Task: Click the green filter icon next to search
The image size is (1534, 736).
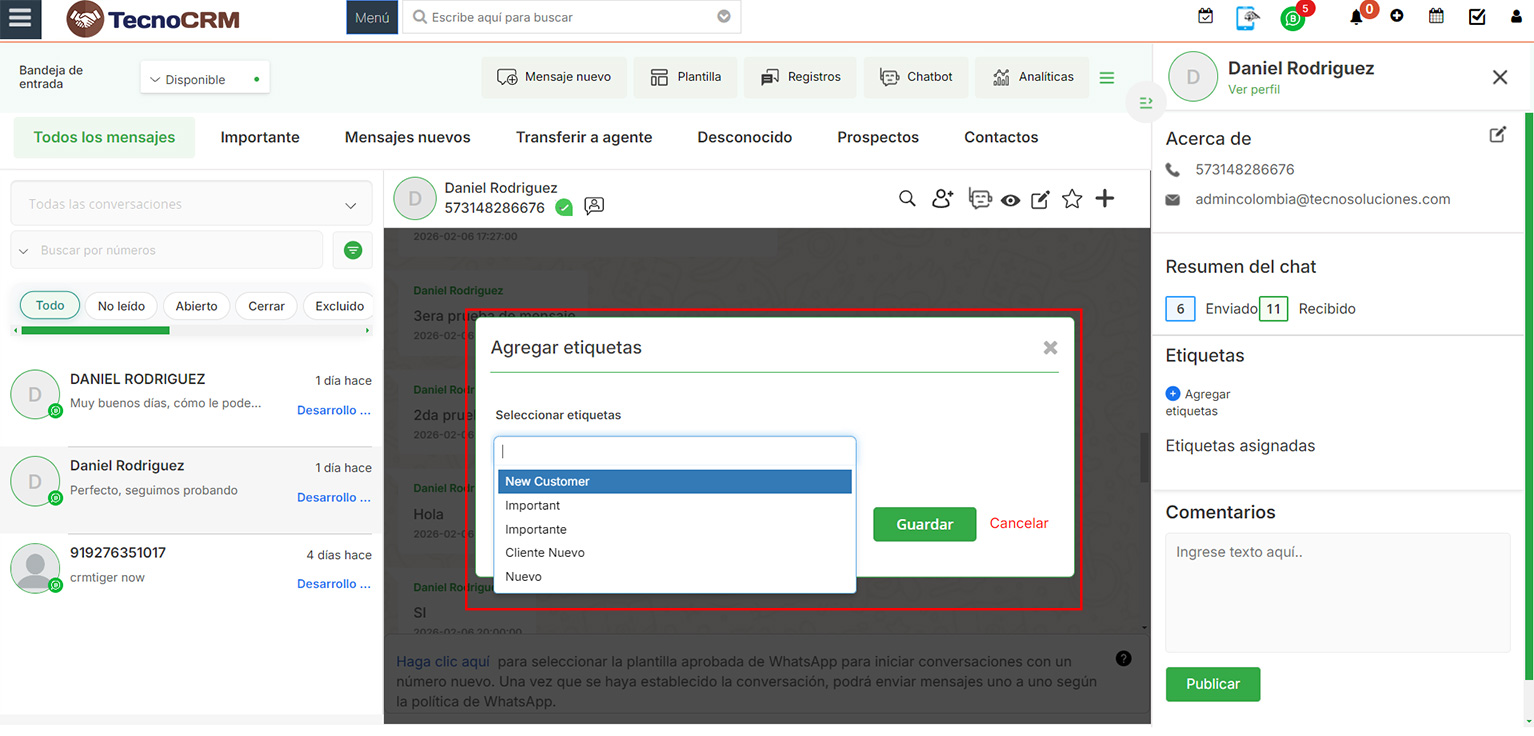Action: click(x=352, y=250)
